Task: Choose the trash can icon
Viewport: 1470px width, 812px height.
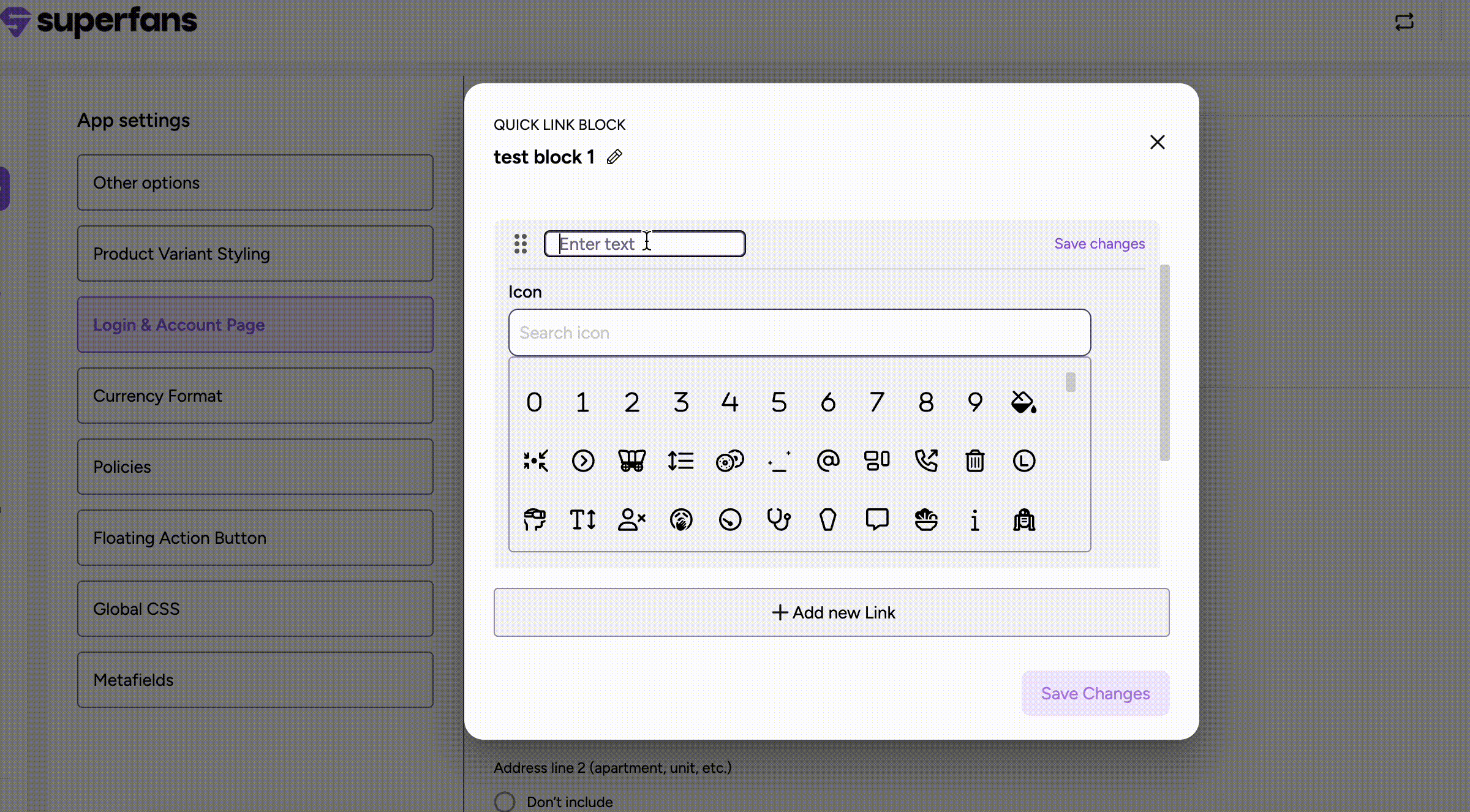Action: coord(974,461)
